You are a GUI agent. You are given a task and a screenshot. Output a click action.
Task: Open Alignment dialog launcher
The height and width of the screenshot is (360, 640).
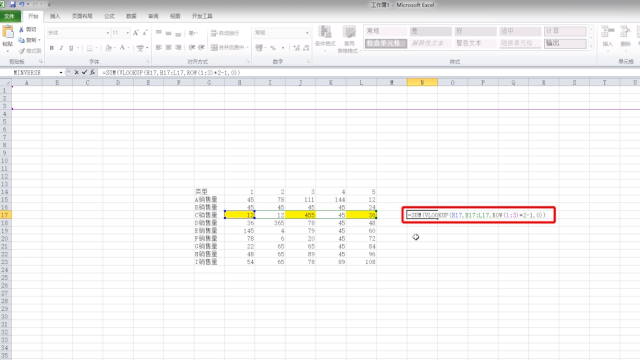tap(248, 62)
